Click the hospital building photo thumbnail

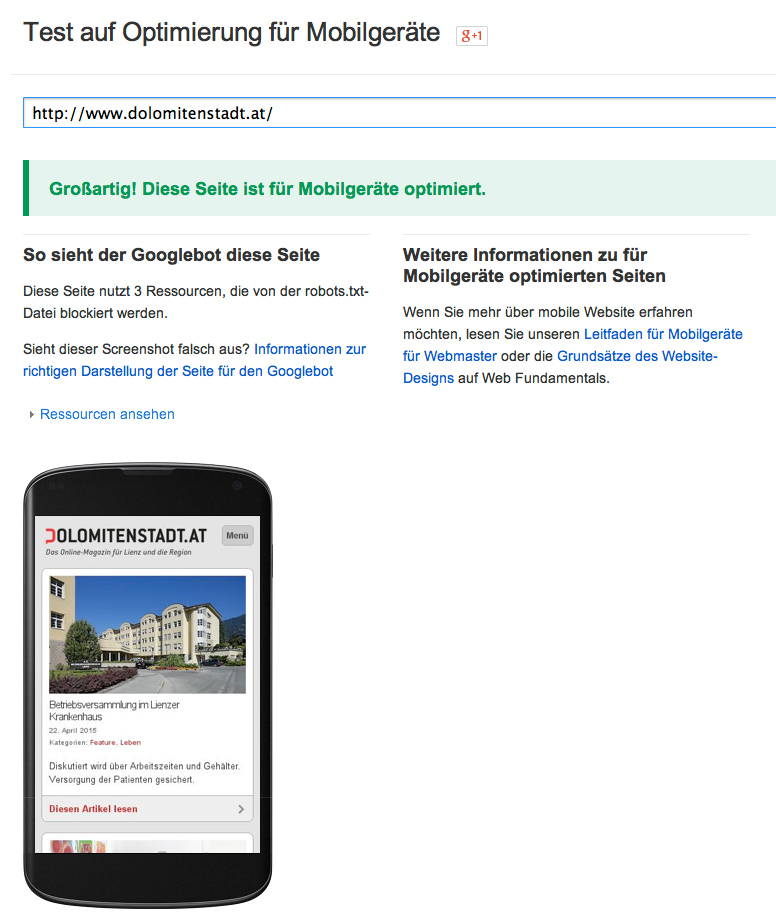(147, 634)
